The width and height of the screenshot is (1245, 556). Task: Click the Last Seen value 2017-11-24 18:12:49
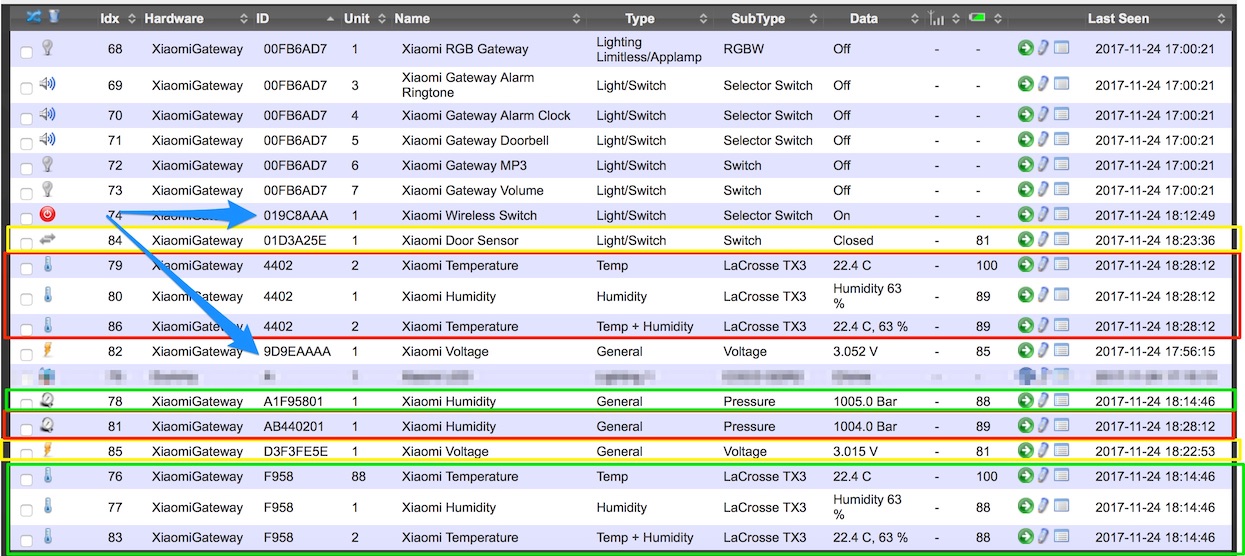coord(1155,215)
